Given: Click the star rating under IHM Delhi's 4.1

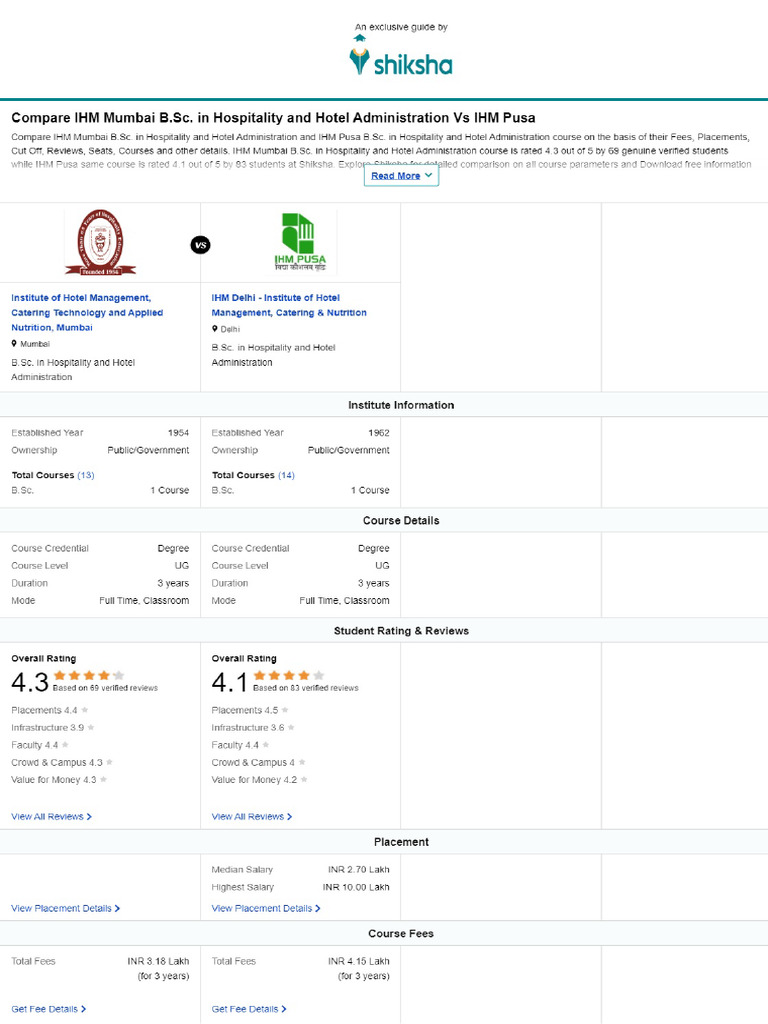Looking at the screenshot, I should 289,675.
